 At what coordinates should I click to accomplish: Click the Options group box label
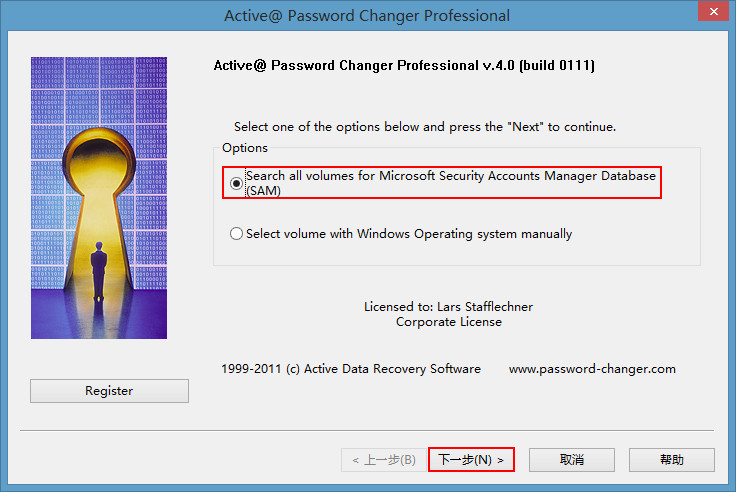coord(245,148)
